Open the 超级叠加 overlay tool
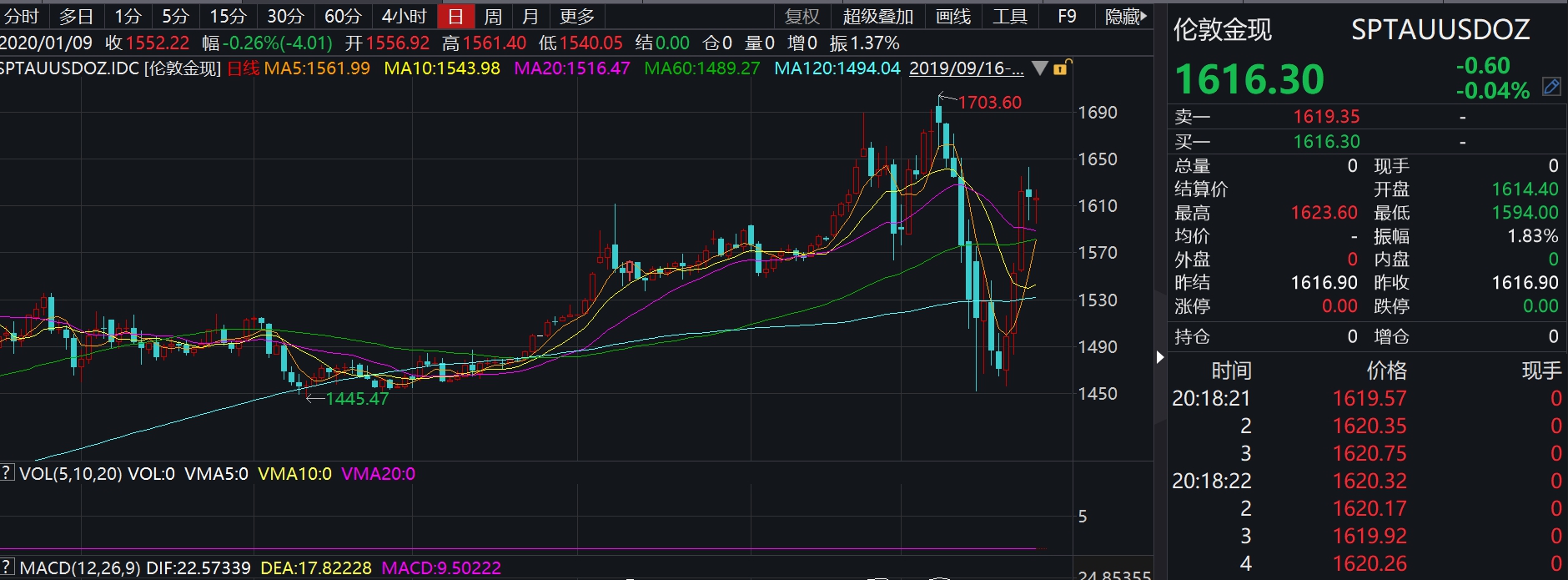This screenshot has height=580, width=1568. pyautogui.click(x=878, y=17)
